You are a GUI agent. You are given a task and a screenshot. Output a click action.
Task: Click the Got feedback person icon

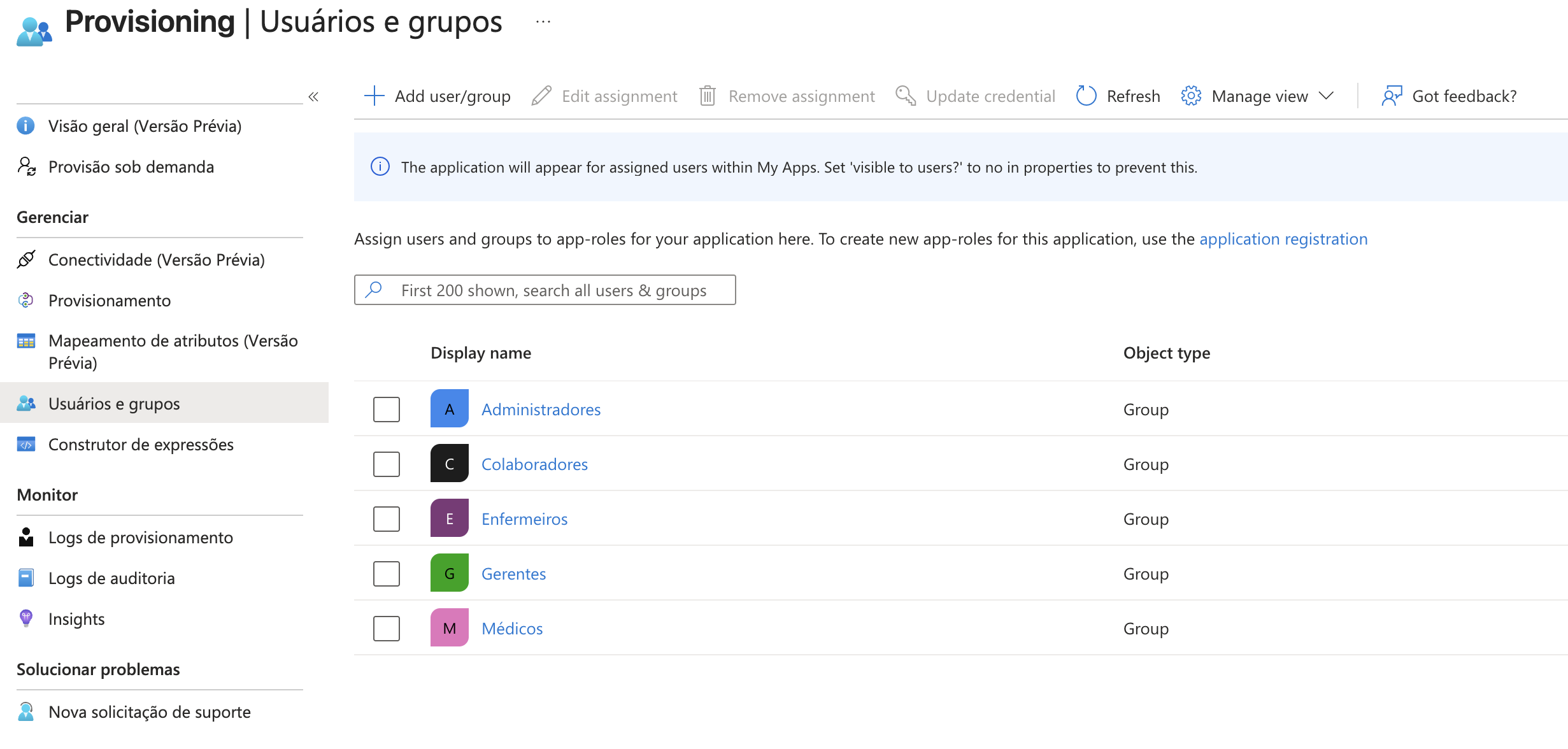pos(1392,96)
